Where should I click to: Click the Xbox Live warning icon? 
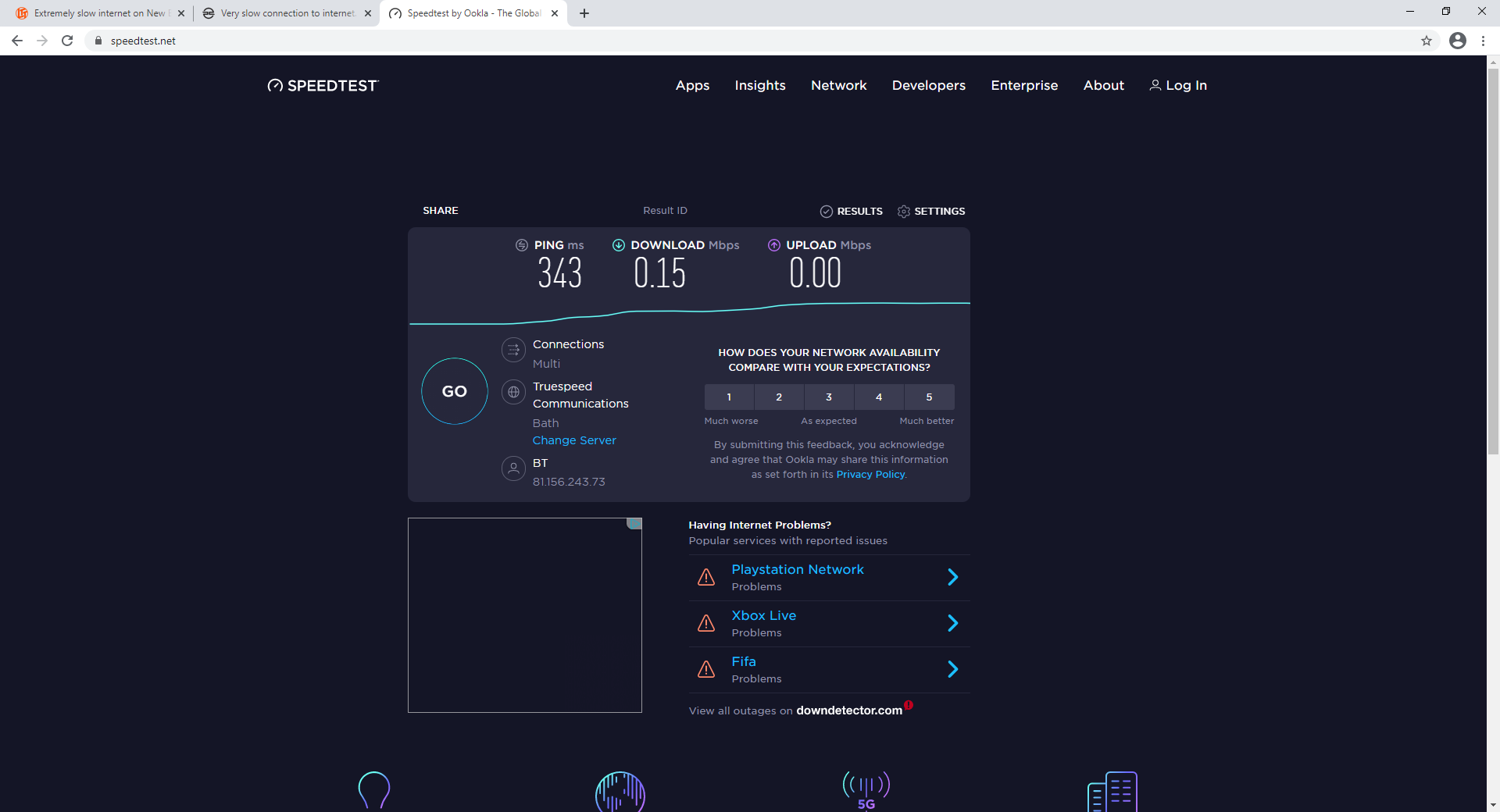point(706,623)
